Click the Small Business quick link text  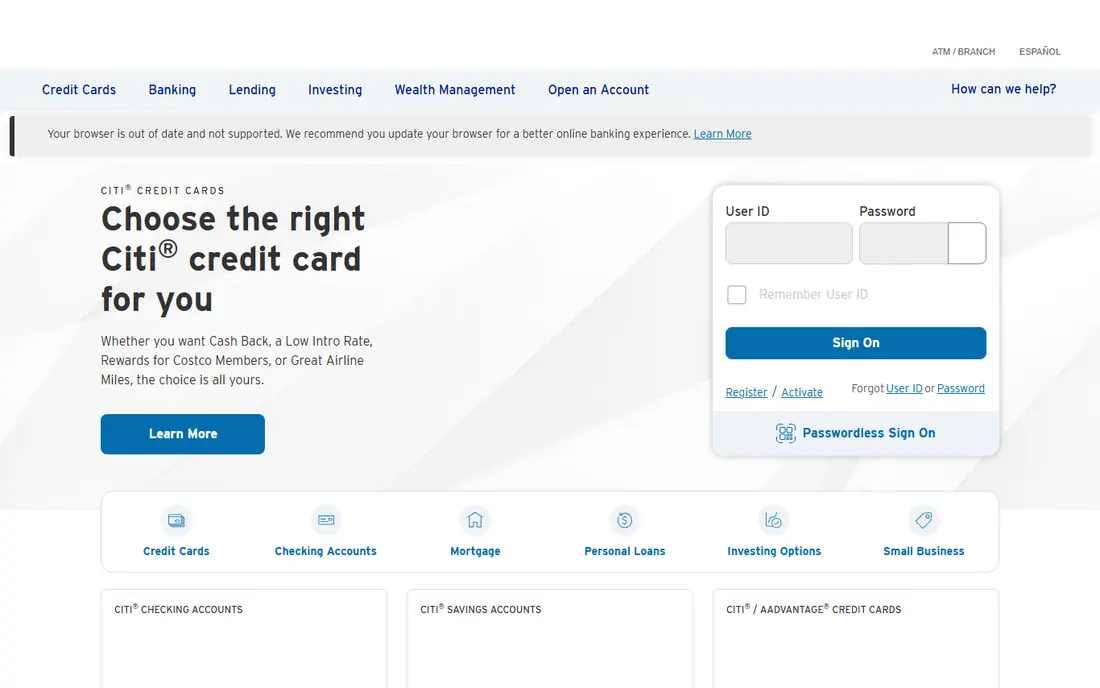pos(923,551)
